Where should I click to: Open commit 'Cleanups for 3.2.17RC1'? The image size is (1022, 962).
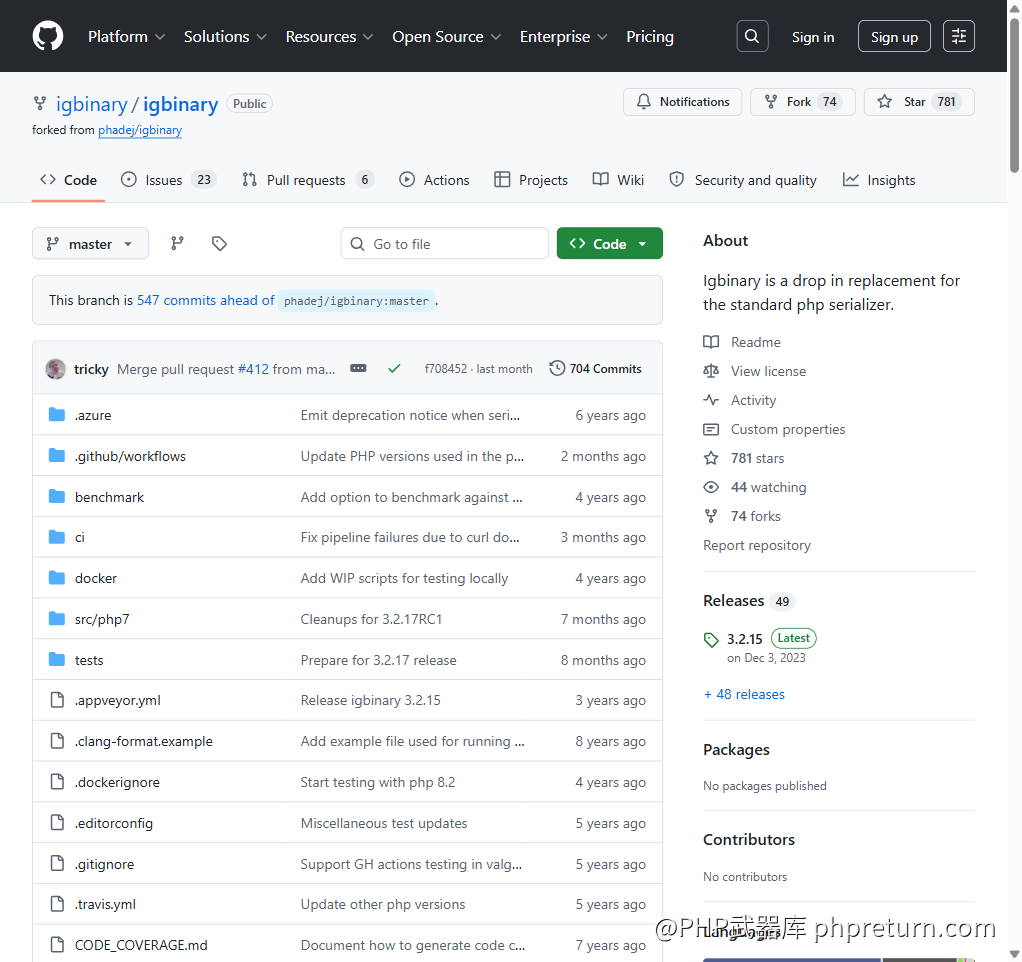[372, 619]
